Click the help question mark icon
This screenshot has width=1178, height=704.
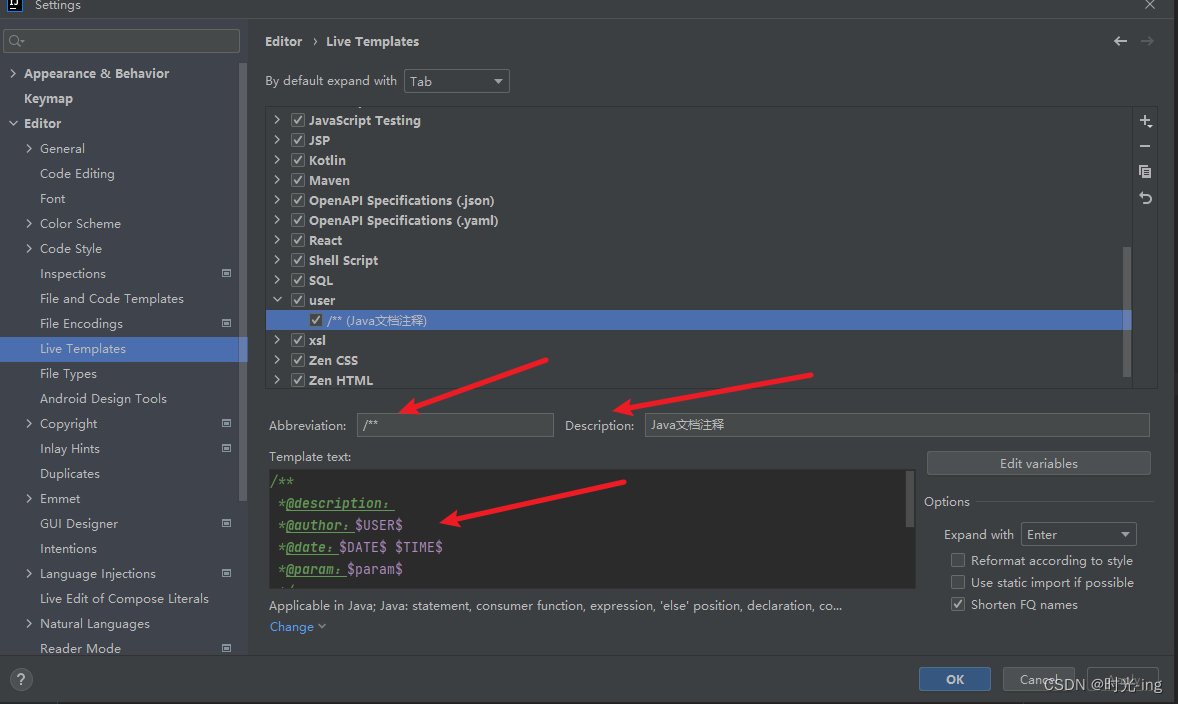[21, 679]
